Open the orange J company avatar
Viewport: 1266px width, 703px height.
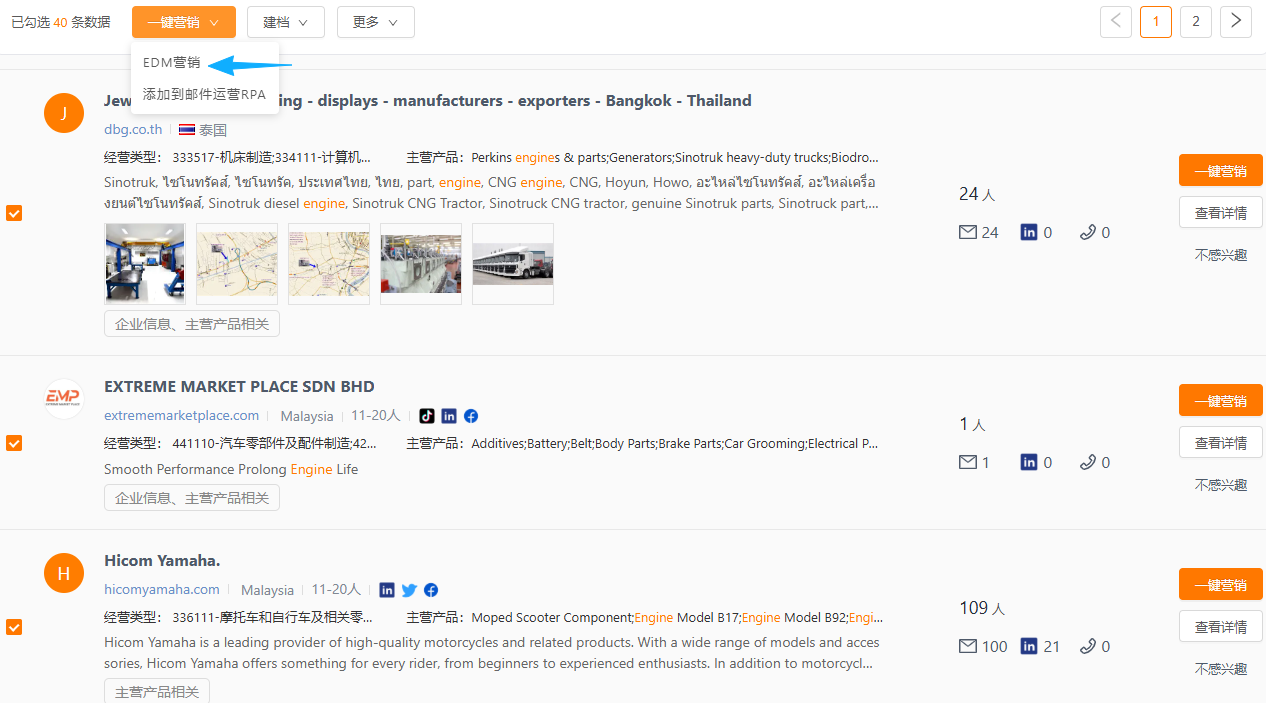click(64, 112)
